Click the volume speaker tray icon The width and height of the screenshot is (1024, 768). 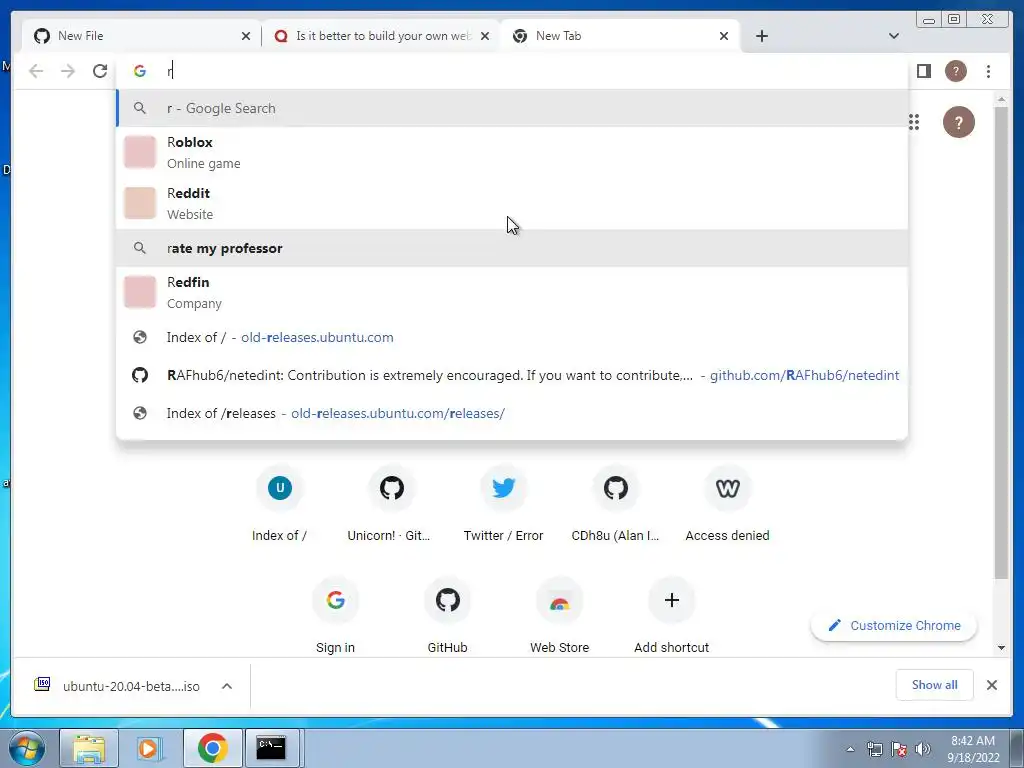click(x=922, y=749)
